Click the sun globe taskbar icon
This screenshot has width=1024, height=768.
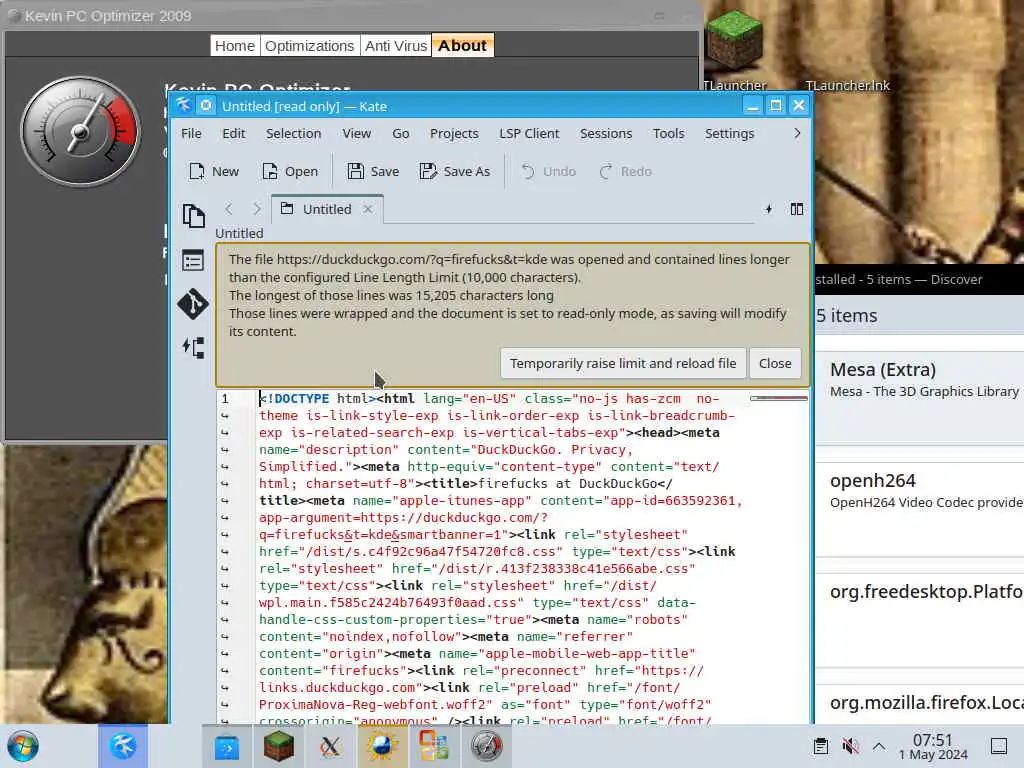click(x=382, y=746)
